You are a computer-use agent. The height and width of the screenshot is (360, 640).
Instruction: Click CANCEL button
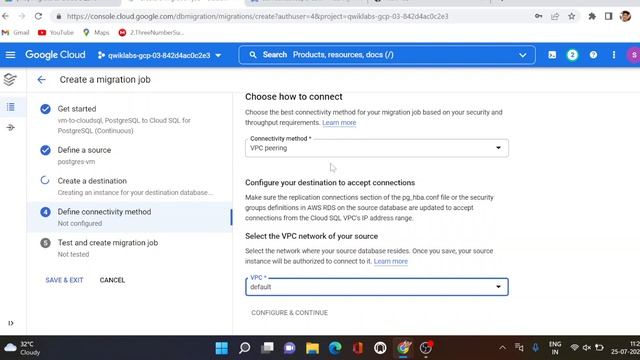pyautogui.click(x=112, y=280)
